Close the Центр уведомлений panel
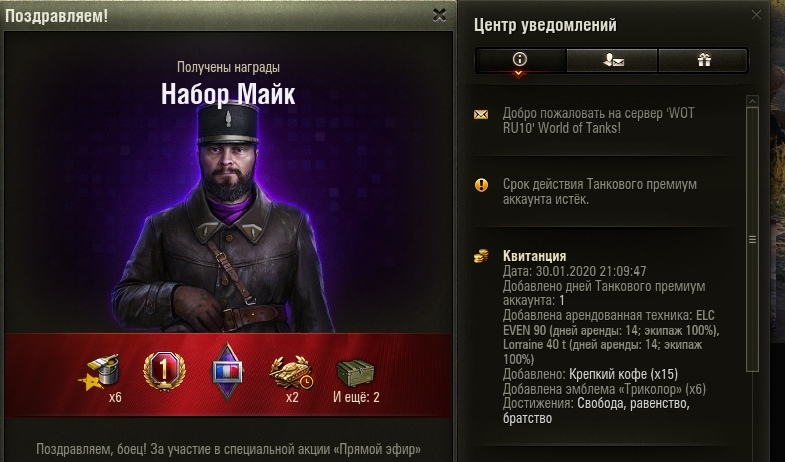This screenshot has width=785, height=462. point(756,15)
